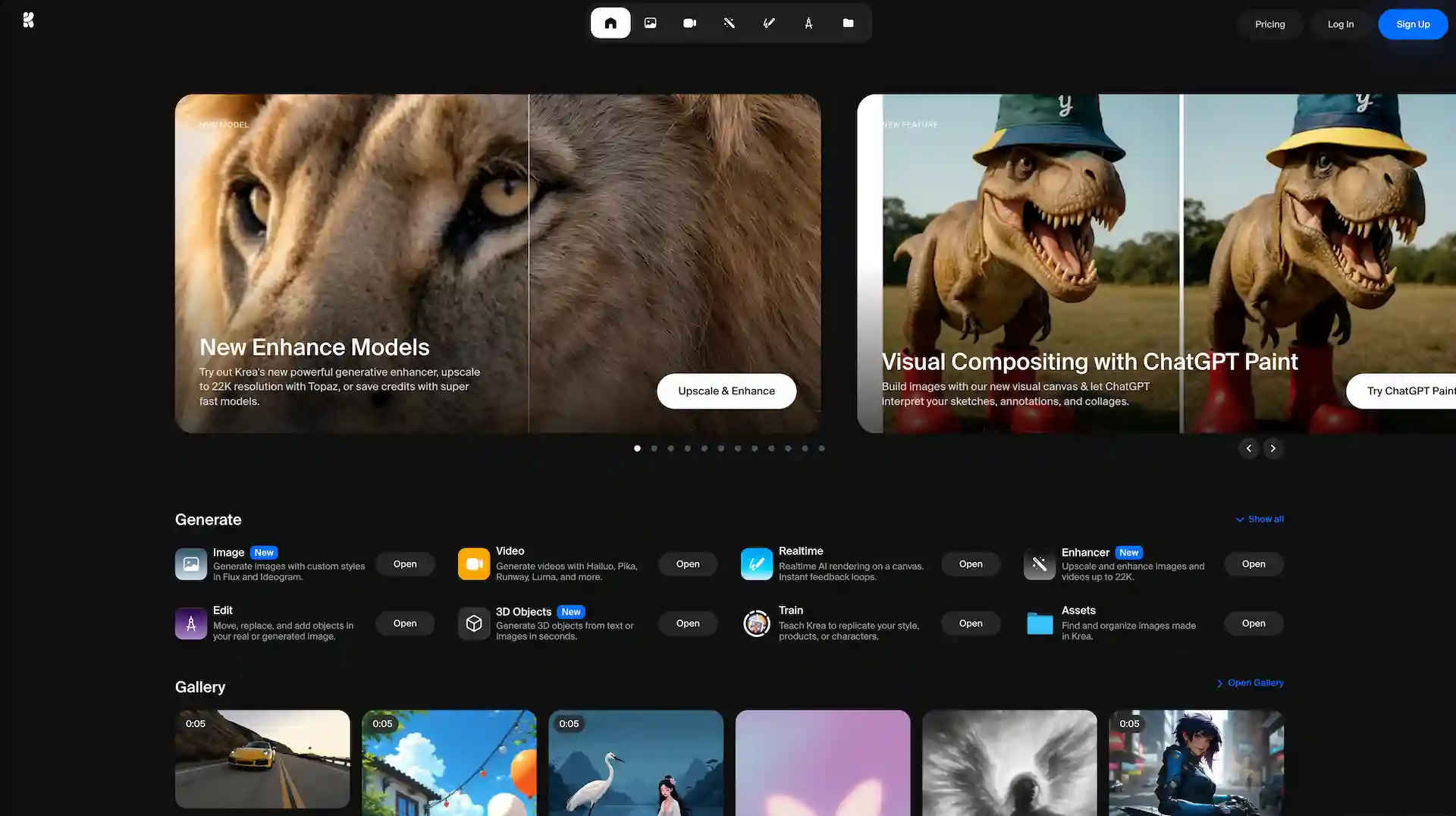This screenshot has height=816, width=1456.
Task: Open the Video generator
Action: 688,564
